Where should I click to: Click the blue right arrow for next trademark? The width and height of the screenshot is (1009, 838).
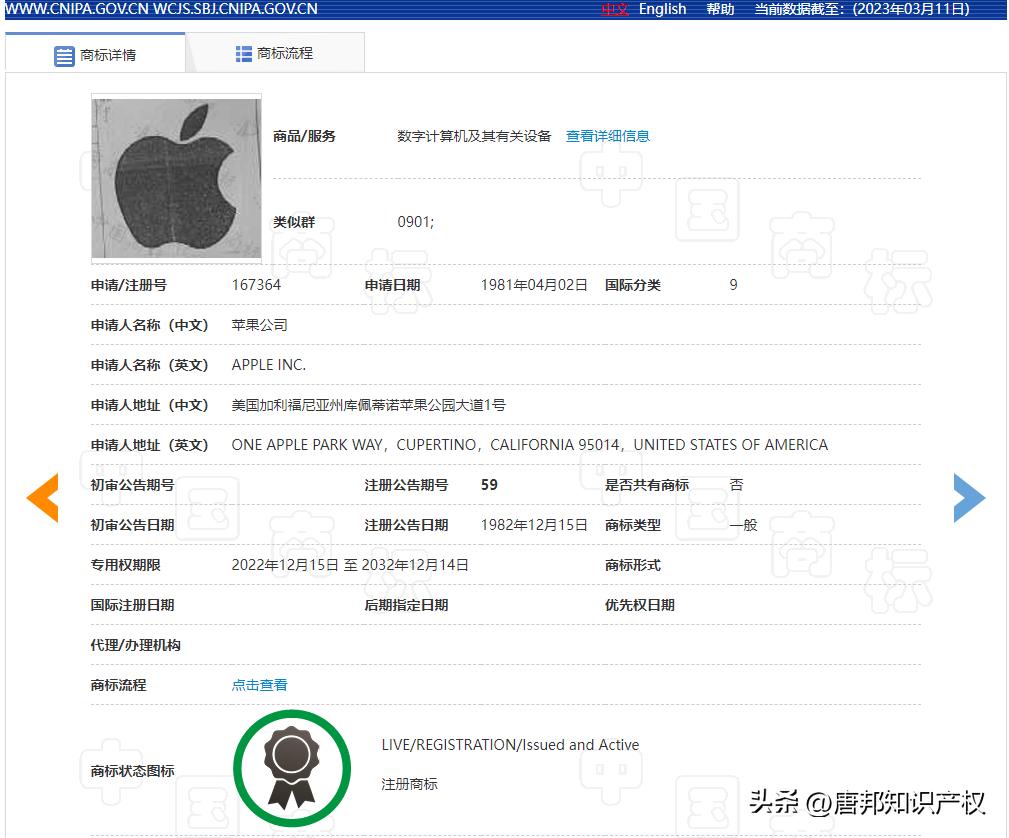[969, 497]
